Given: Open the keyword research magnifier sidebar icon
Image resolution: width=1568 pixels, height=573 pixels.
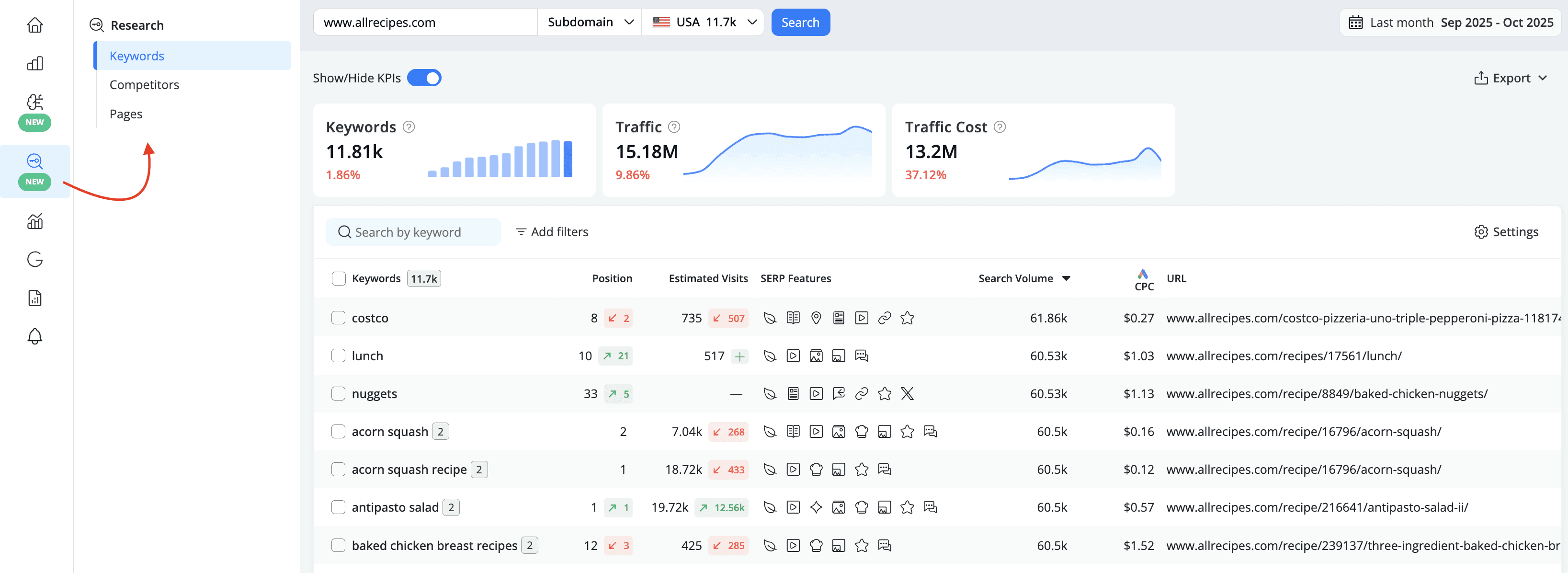Looking at the screenshot, I should (x=34, y=161).
